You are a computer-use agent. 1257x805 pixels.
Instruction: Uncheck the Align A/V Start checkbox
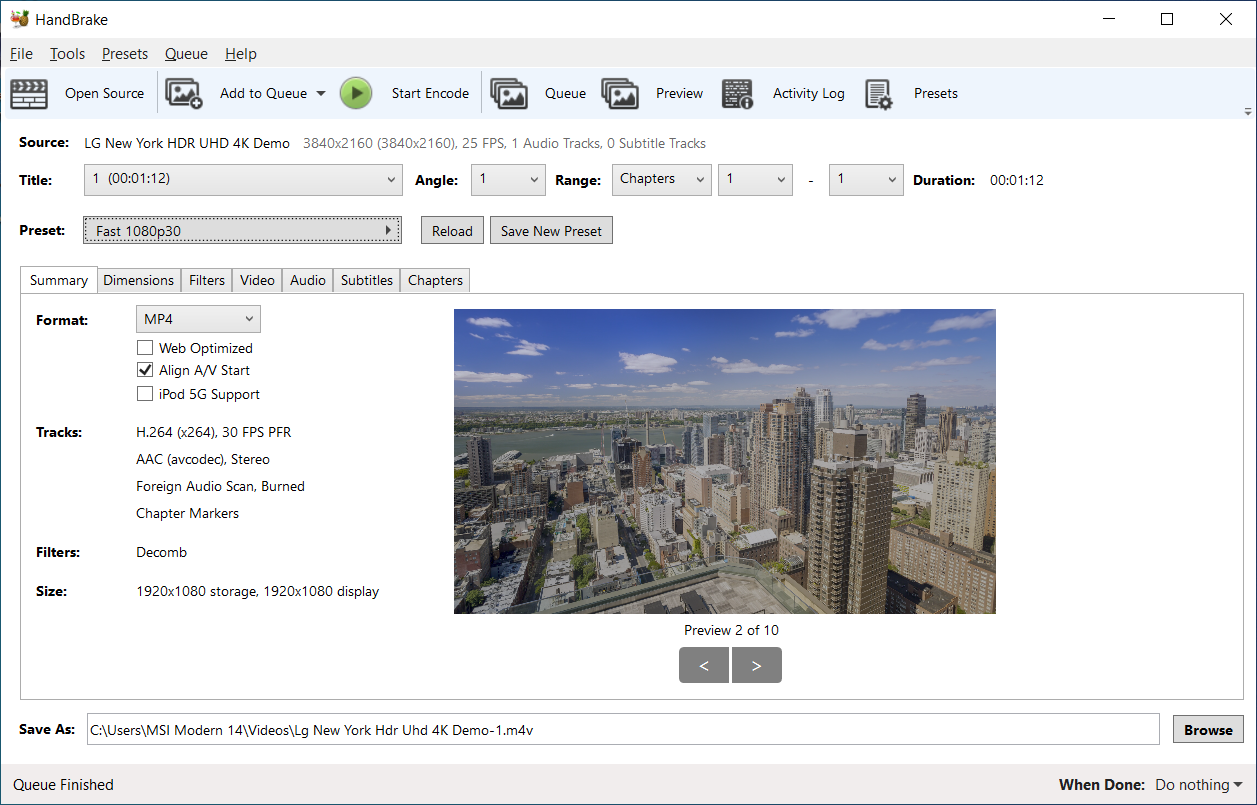point(145,370)
